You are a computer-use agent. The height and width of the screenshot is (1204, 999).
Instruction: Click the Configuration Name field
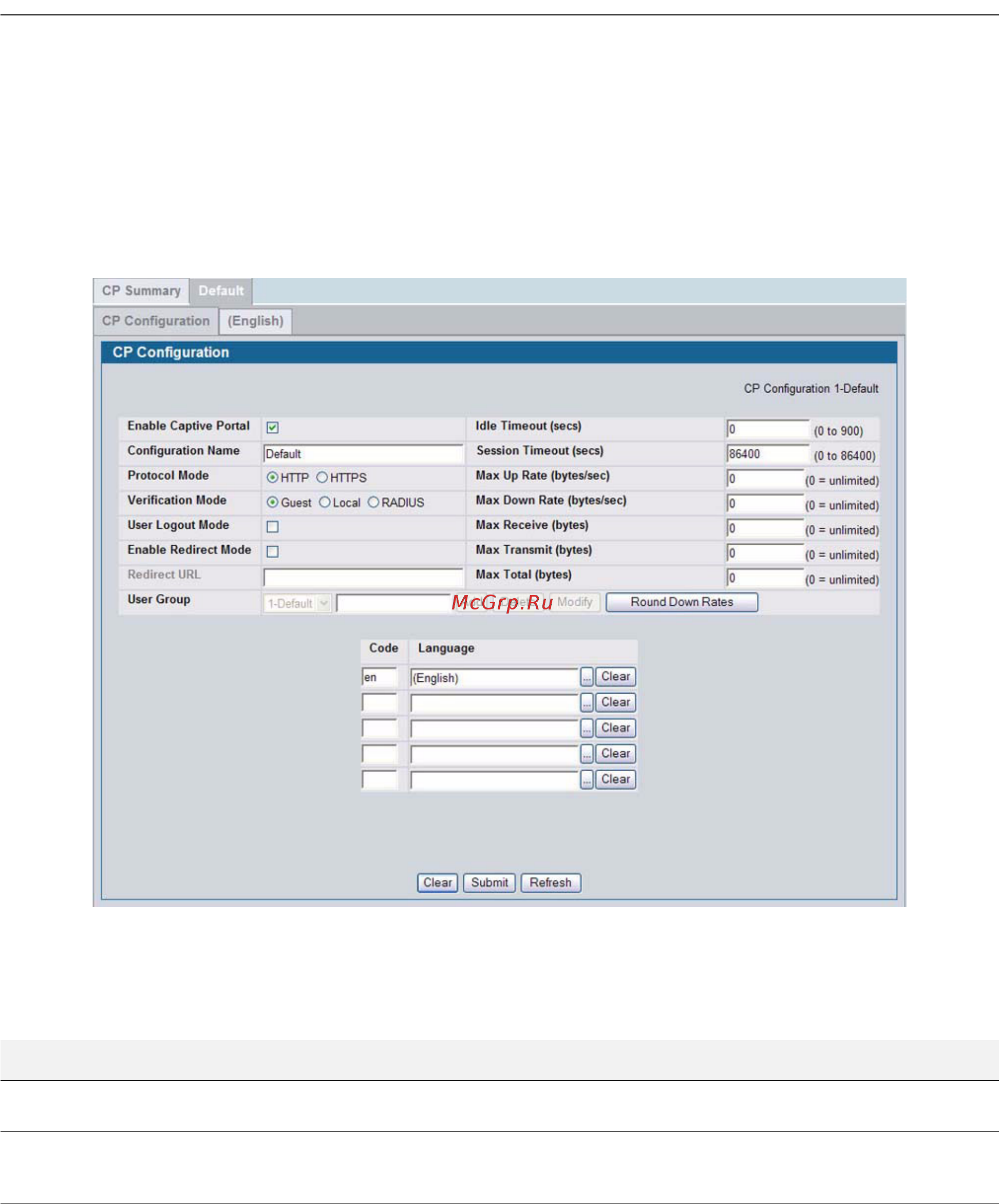click(363, 453)
